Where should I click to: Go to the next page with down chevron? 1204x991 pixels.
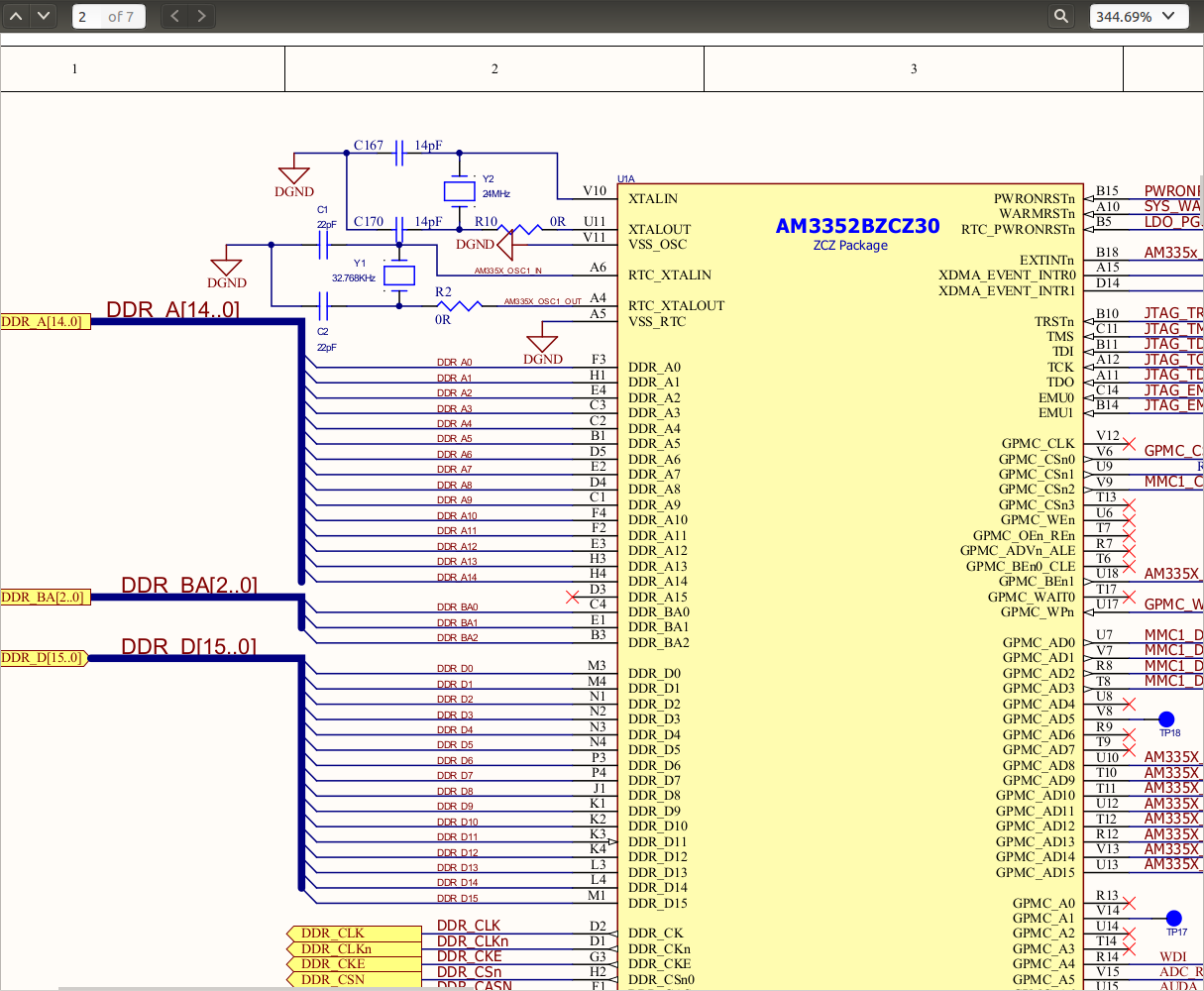coord(43,16)
